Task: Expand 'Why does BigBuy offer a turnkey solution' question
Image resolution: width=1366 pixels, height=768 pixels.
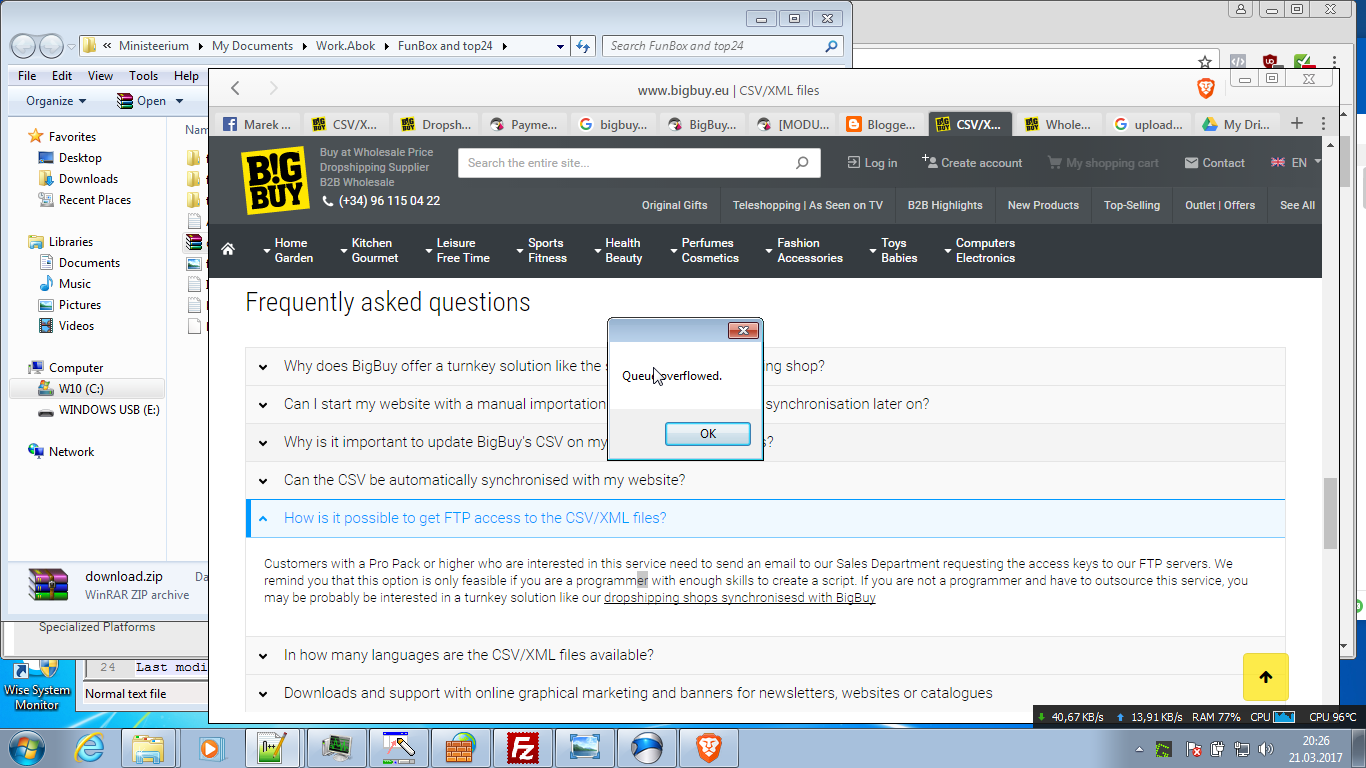Action: [x=765, y=366]
